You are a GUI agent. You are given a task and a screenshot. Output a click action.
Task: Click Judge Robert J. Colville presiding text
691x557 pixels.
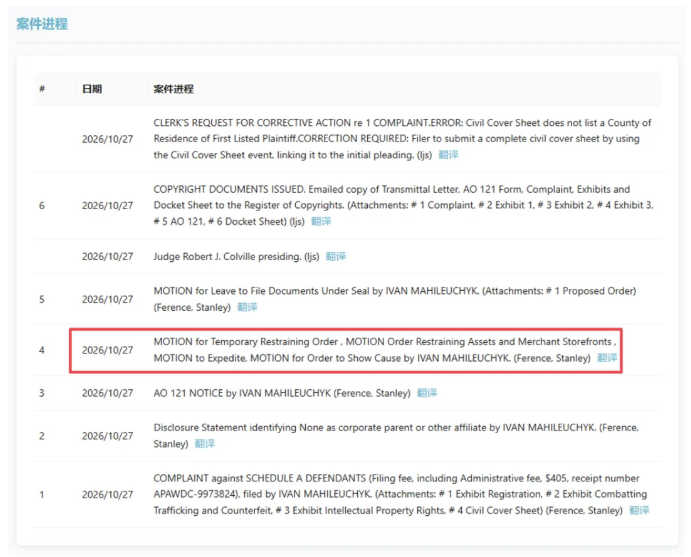(x=236, y=256)
